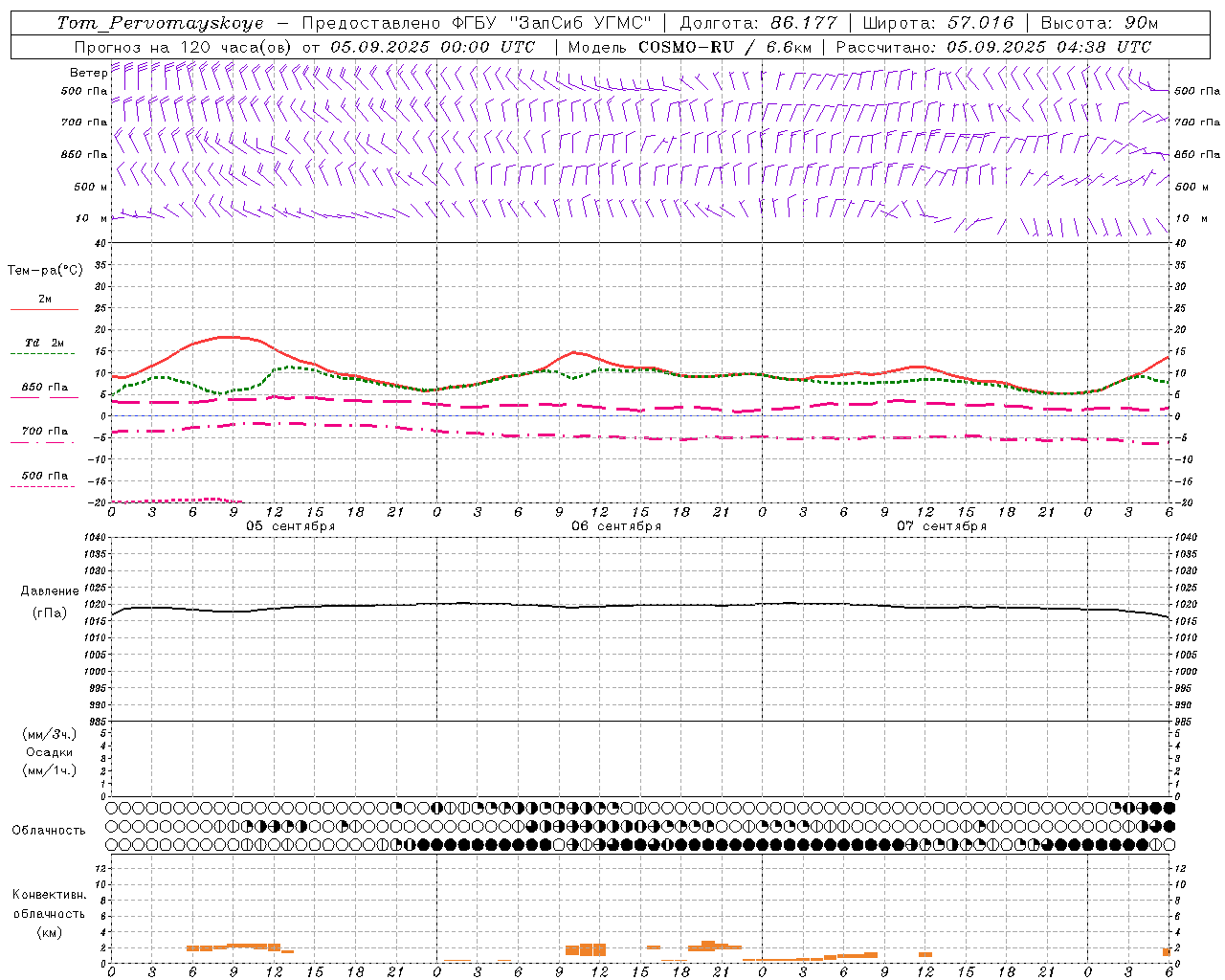Select the Широта: 57.016 value
The image size is (1225, 980).
tap(938, 23)
